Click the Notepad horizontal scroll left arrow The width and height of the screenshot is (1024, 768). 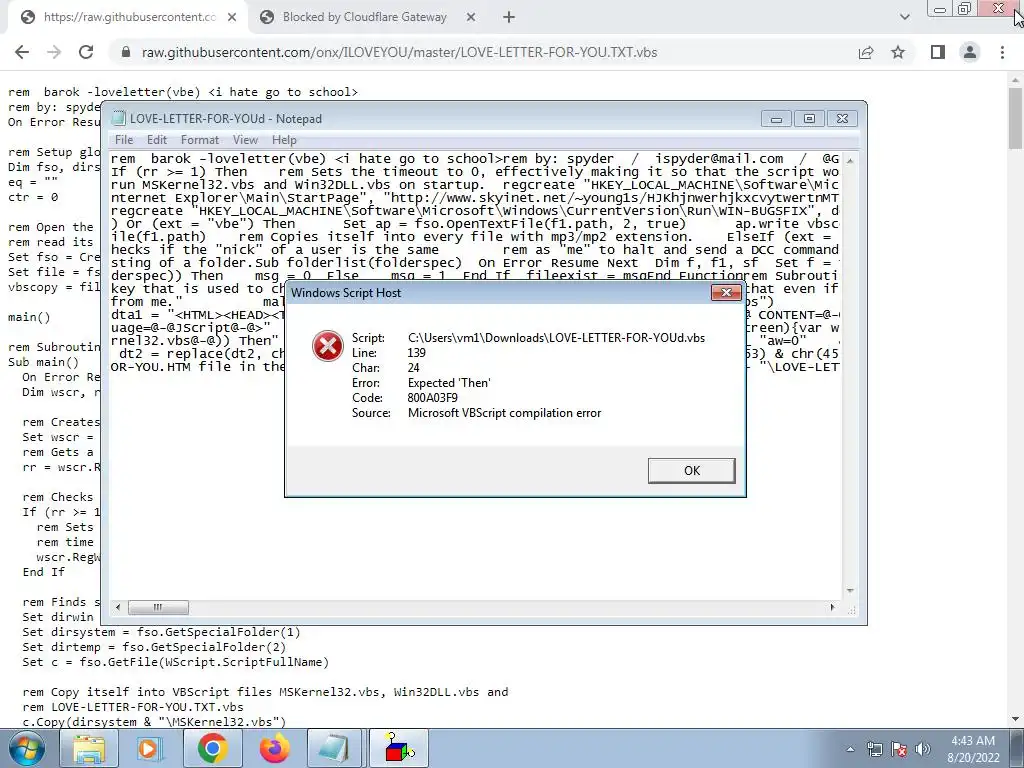pos(118,607)
